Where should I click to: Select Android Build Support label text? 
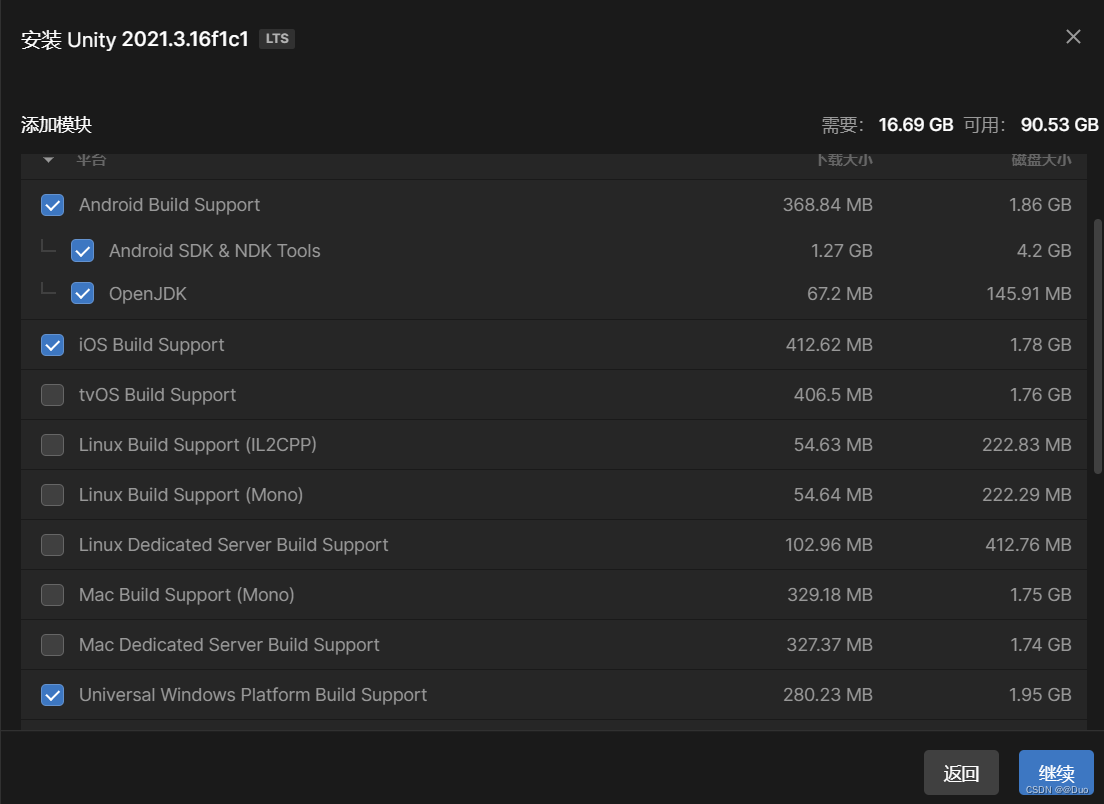point(170,205)
